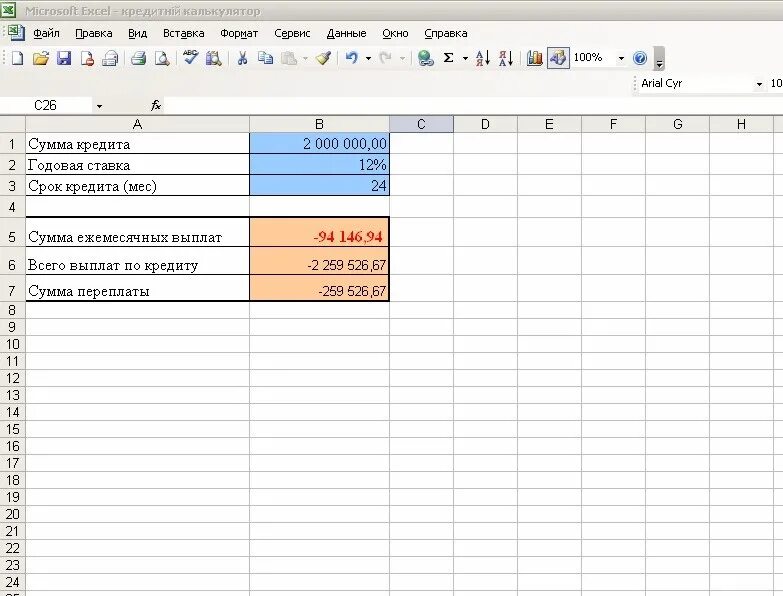Select column B header
783x596 pixels.
tap(320, 124)
